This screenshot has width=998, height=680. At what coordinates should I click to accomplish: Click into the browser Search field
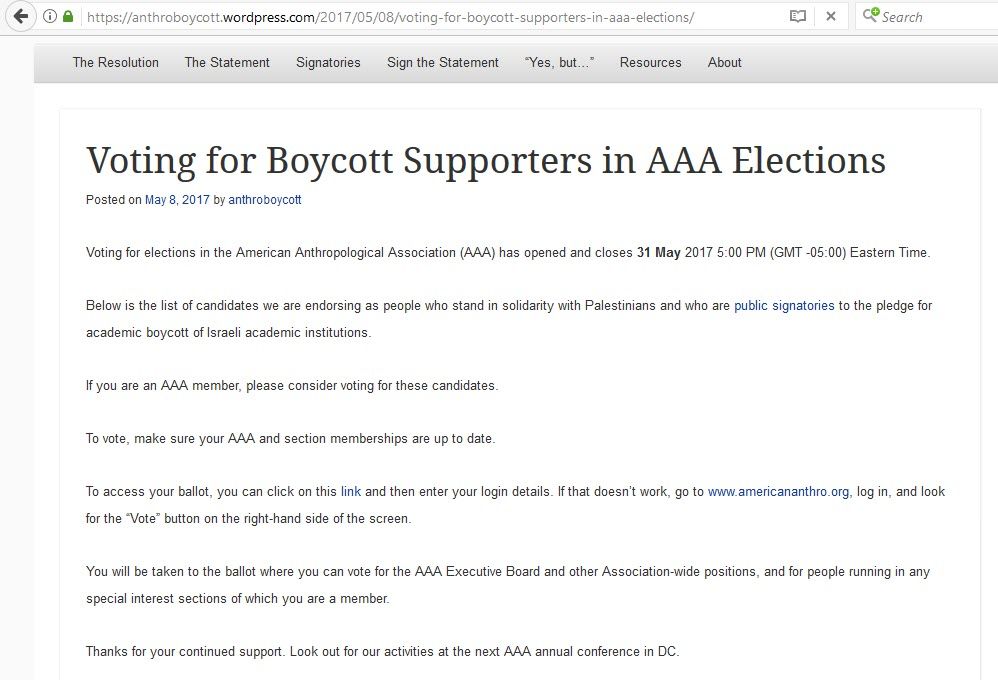point(935,17)
